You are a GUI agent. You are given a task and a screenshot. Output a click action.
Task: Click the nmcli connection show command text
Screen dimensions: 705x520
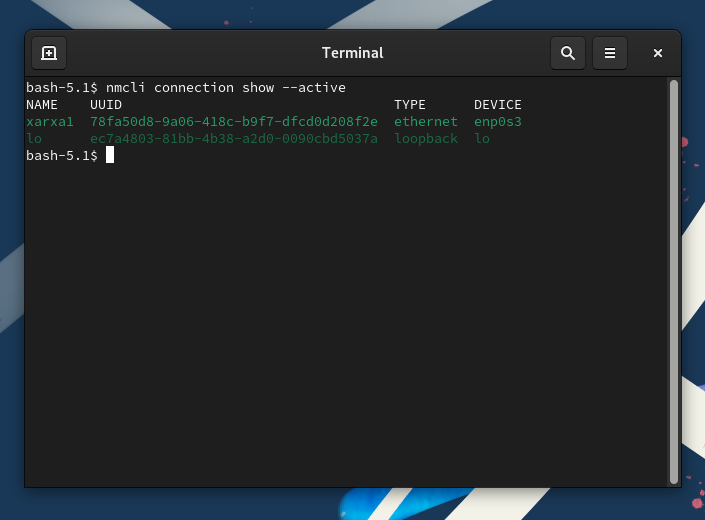pyautogui.click(x=226, y=88)
